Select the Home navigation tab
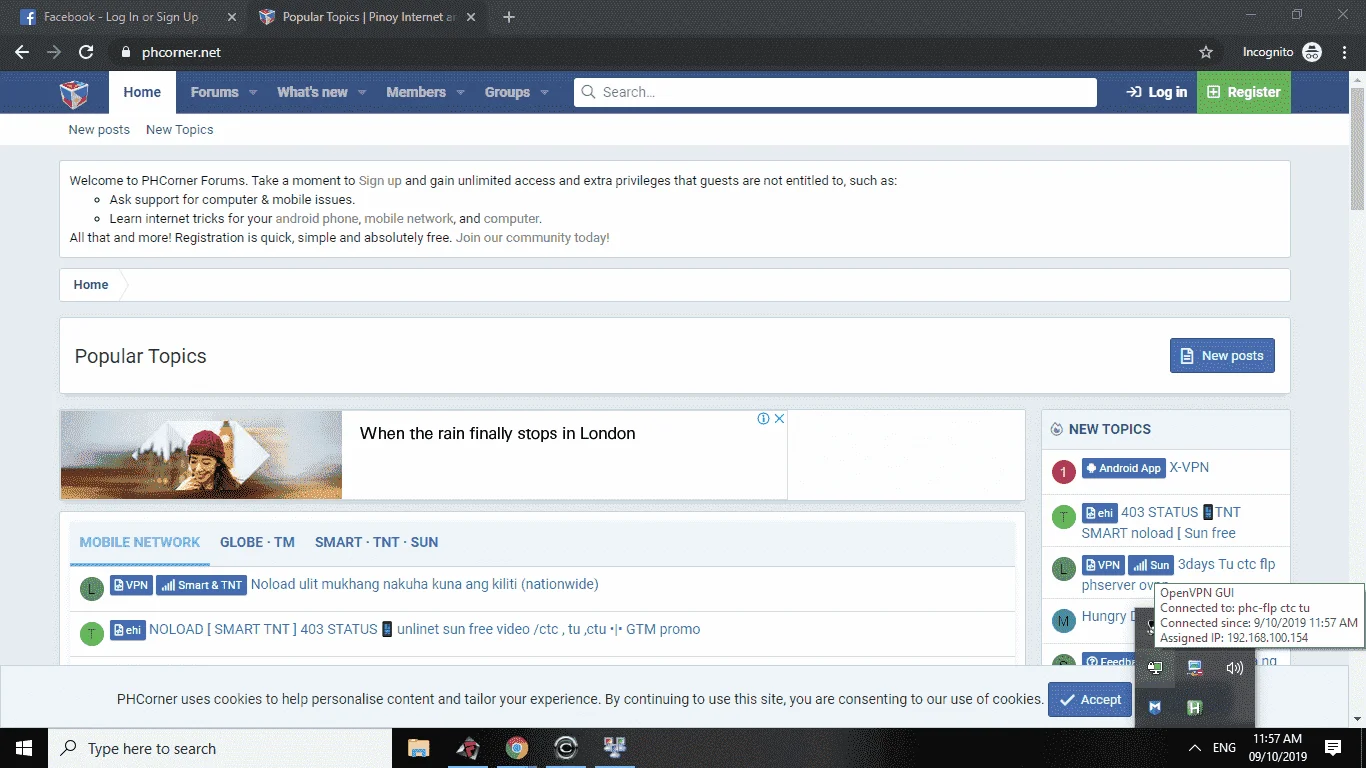 [x=142, y=92]
